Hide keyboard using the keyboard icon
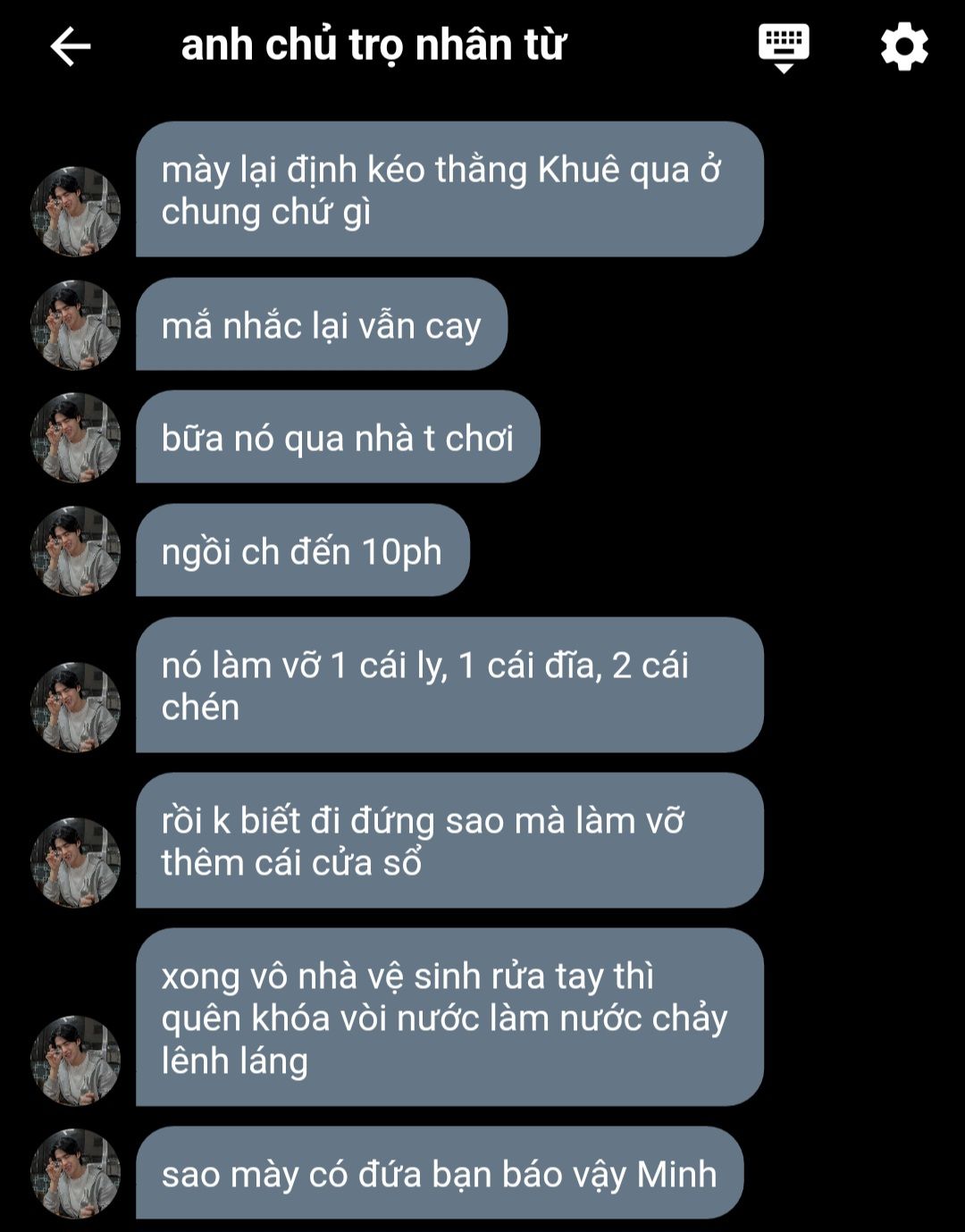Screen dimensions: 965x1232 (784, 47)
